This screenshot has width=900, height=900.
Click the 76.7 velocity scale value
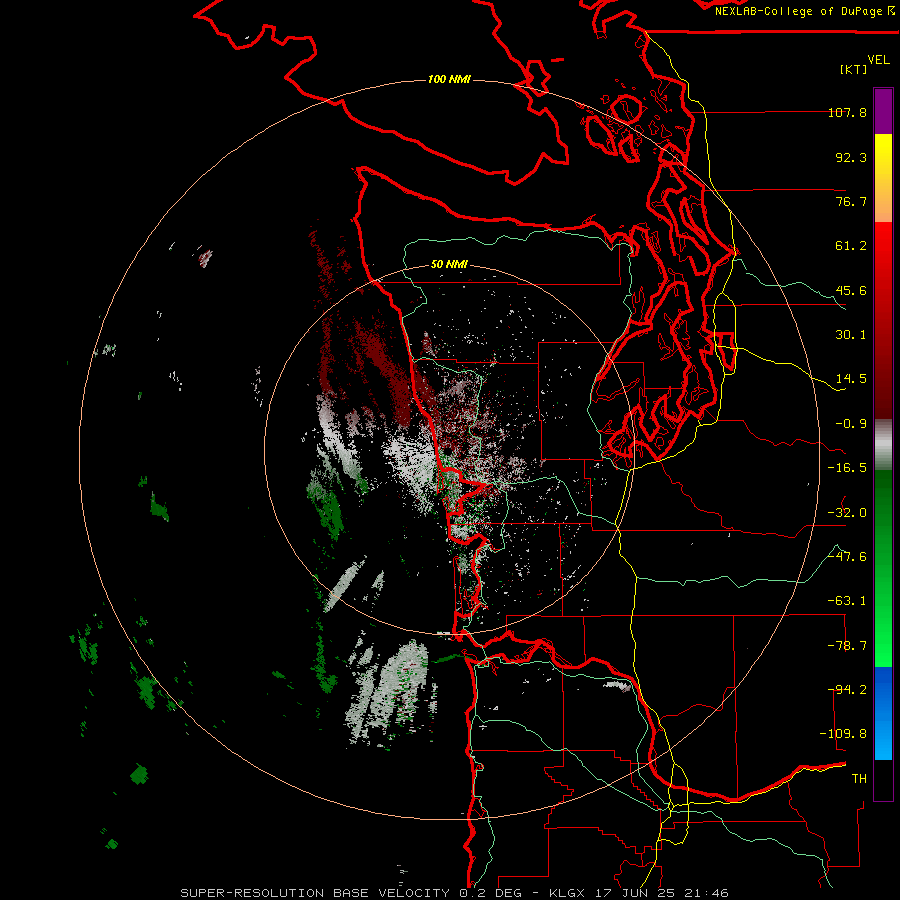pos(851,201)
